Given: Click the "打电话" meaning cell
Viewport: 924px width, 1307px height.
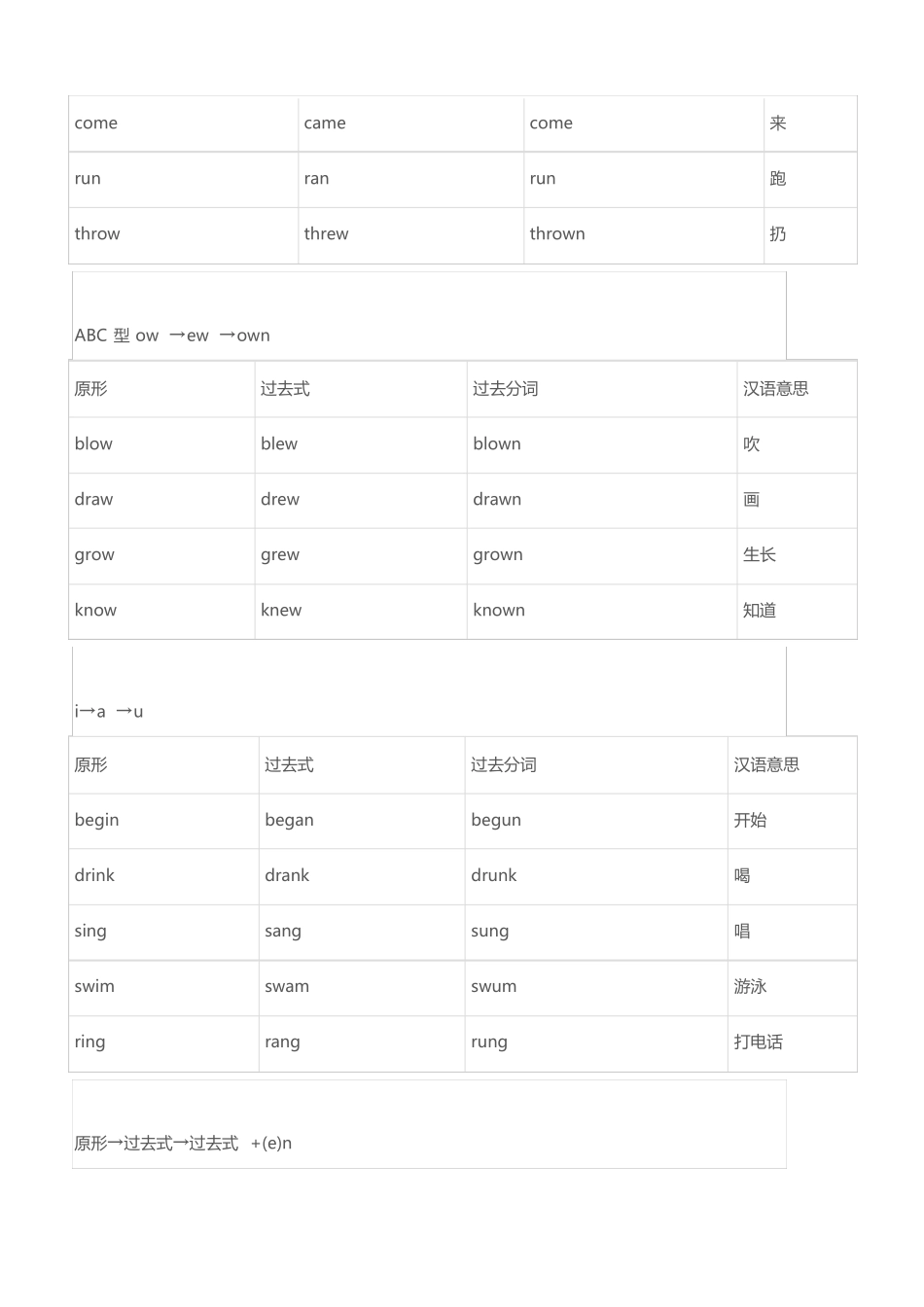Looking at the screenshot, I should [759, 1042].
